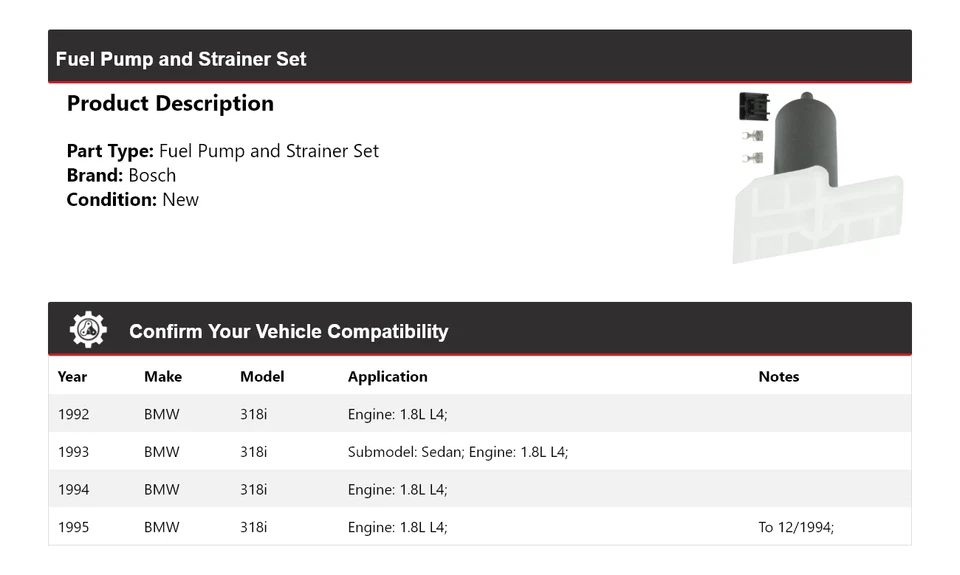
Task: Click the To 12/1994 note
Action: (x=796, y=527)
